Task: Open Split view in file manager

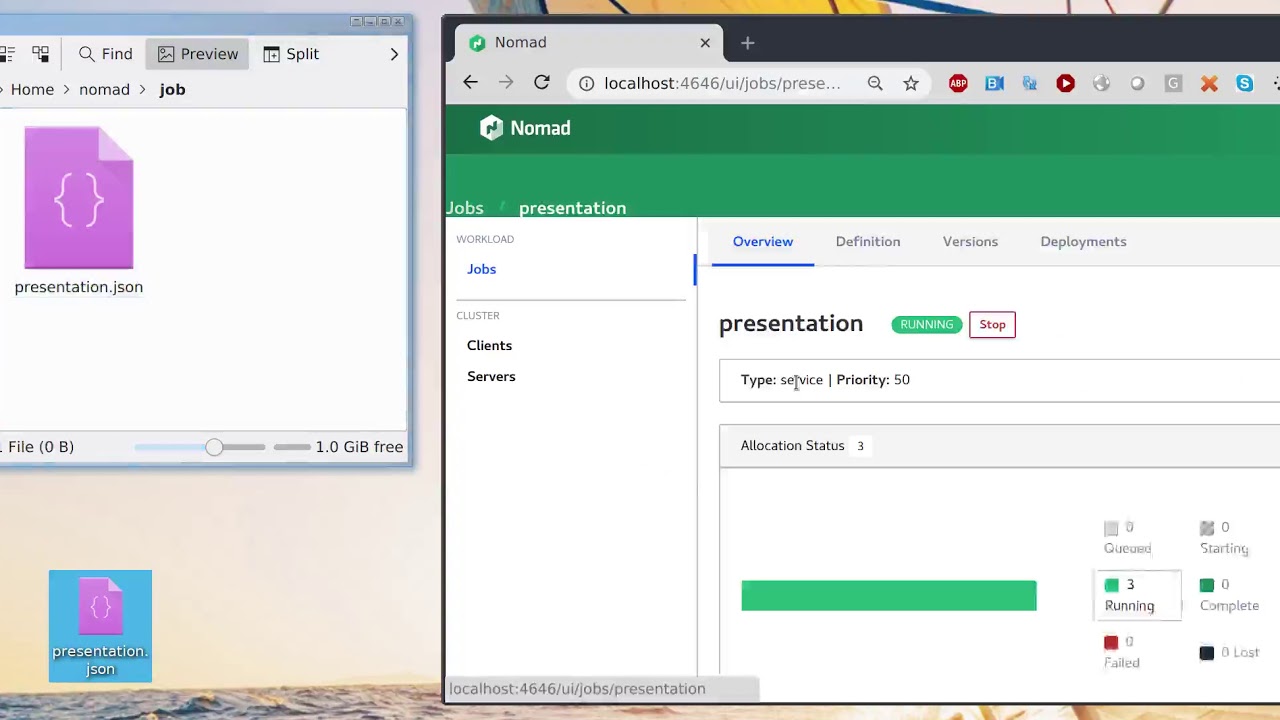Action: tap(291, 54)
